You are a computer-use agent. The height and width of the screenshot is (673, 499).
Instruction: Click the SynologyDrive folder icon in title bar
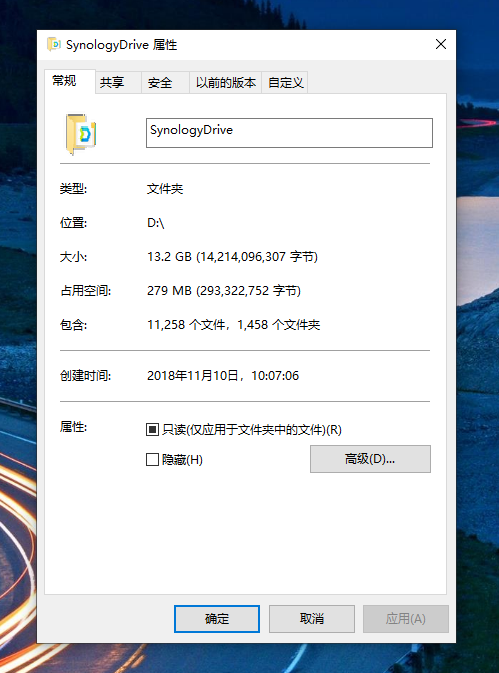[54, 44]
